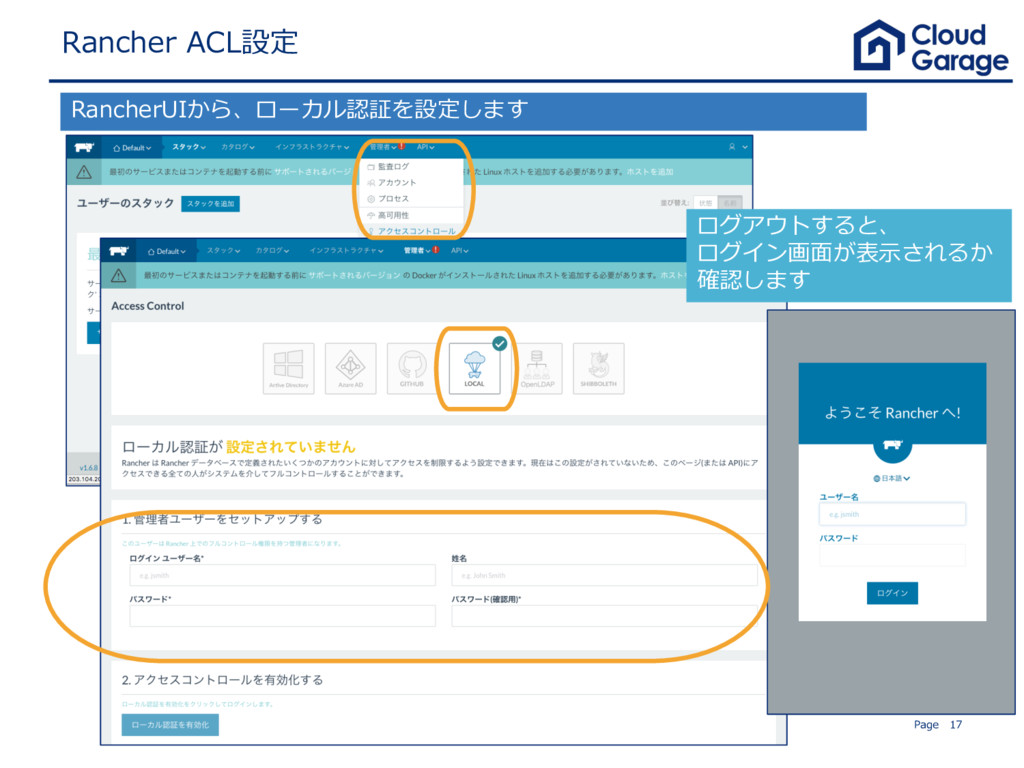The image size is (1024, 768).
Task: Click スタックを追加 button
Action: [210, 204]
